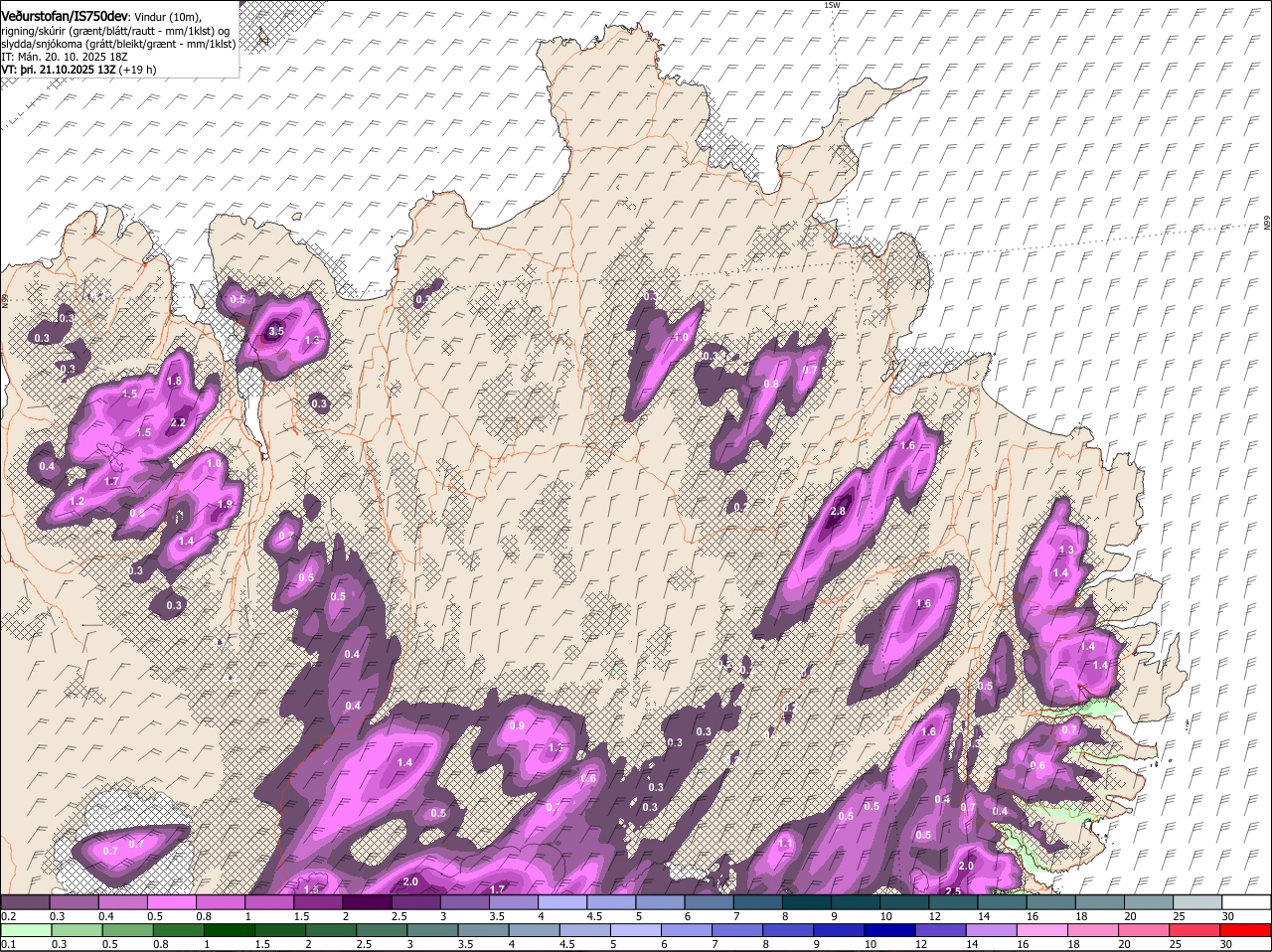Click the '0.2' label on snow scale

pyautogui.click(x=8, y=916)
